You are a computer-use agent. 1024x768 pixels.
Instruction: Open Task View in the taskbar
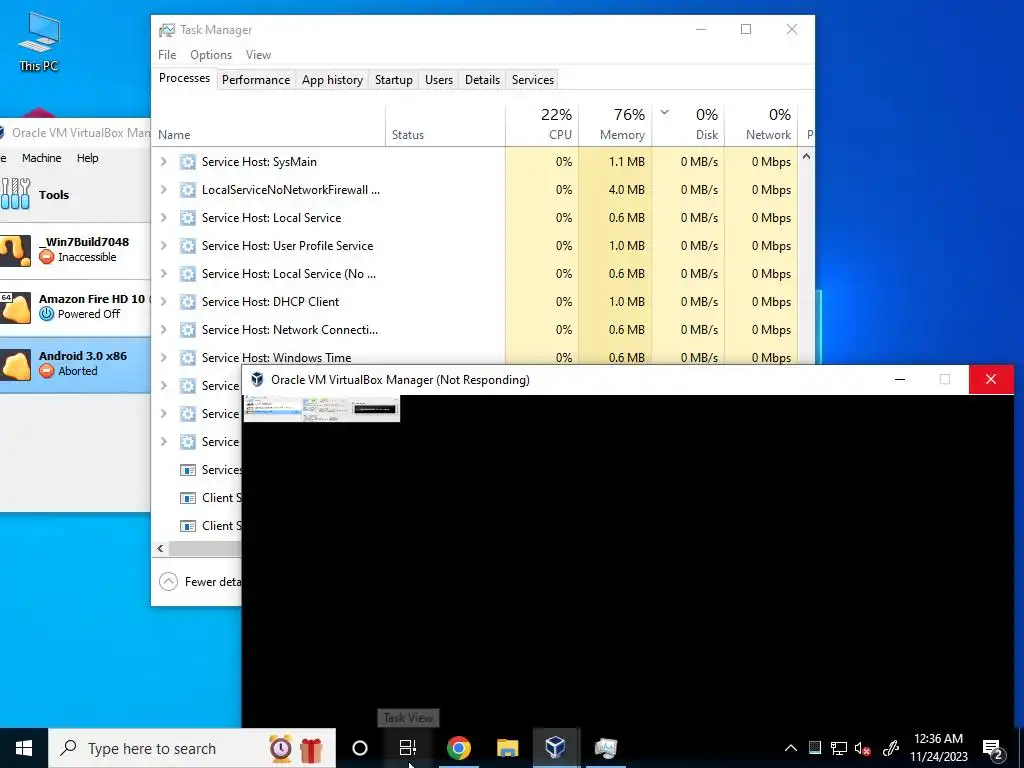[x=408, y=748]
